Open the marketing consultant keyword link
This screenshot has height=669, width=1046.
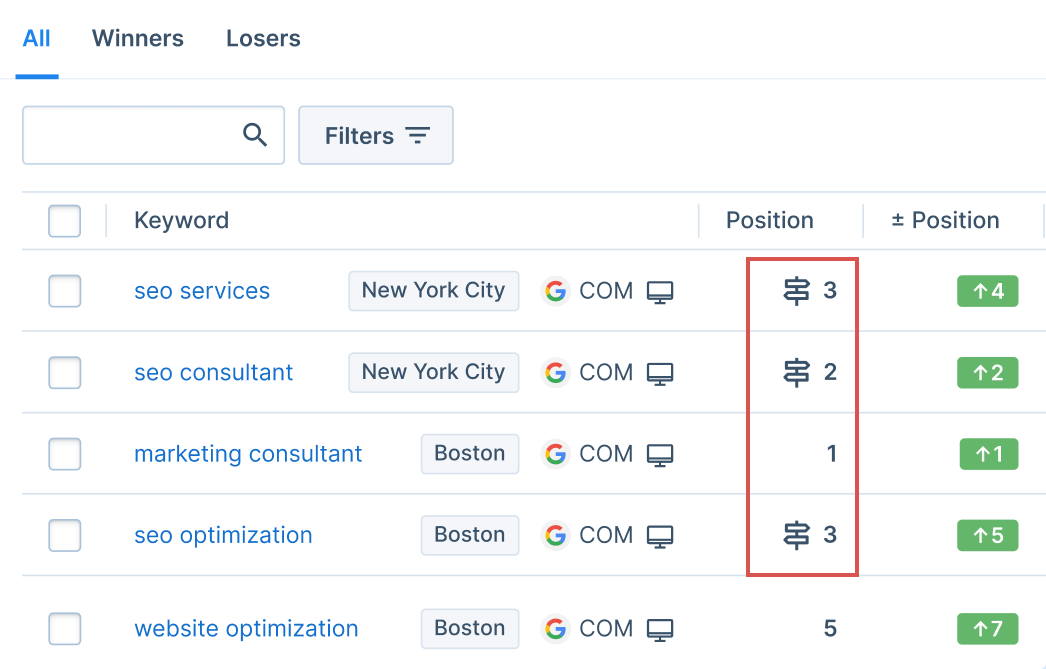[x=247, y=453]
